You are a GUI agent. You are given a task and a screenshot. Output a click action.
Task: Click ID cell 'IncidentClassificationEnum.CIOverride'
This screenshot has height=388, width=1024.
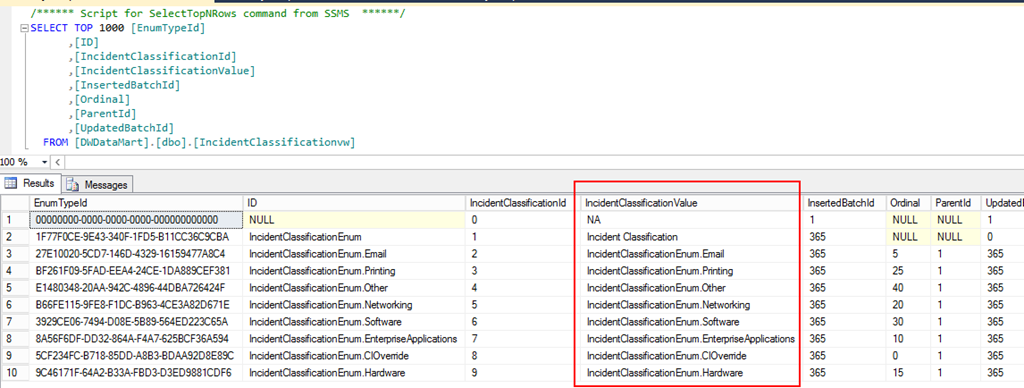pos(355,356)
